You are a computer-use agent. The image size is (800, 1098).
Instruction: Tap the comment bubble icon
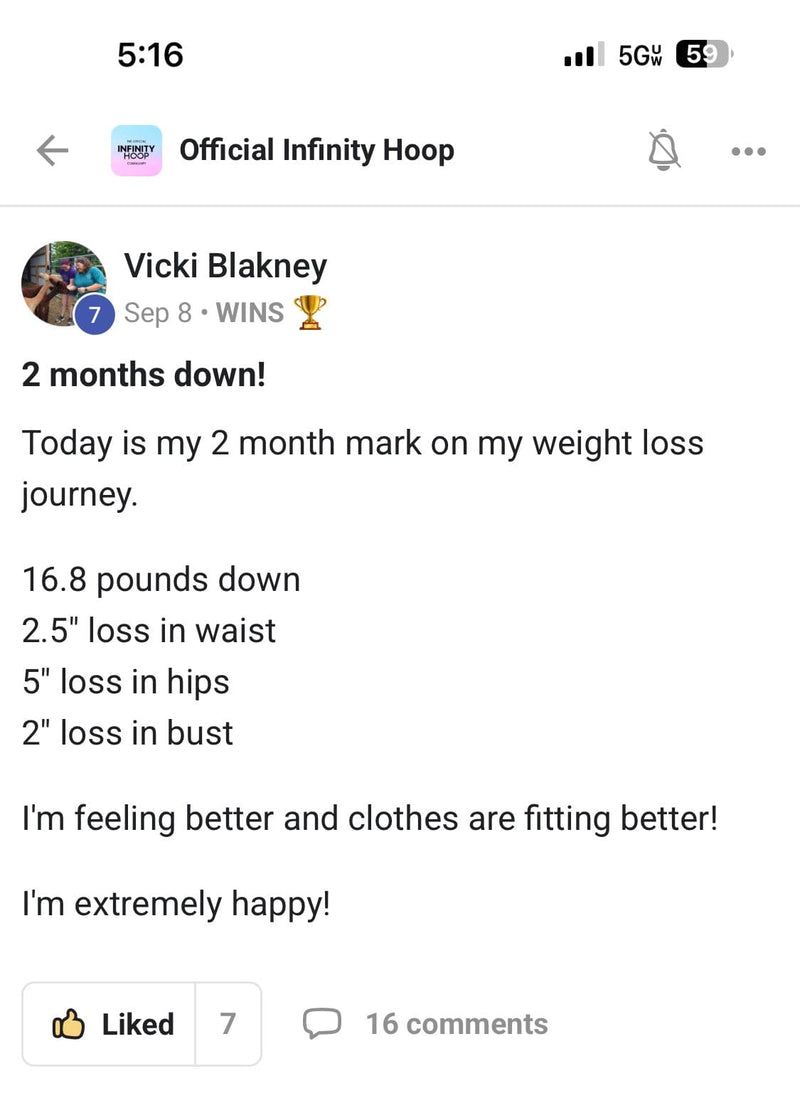322,1024
